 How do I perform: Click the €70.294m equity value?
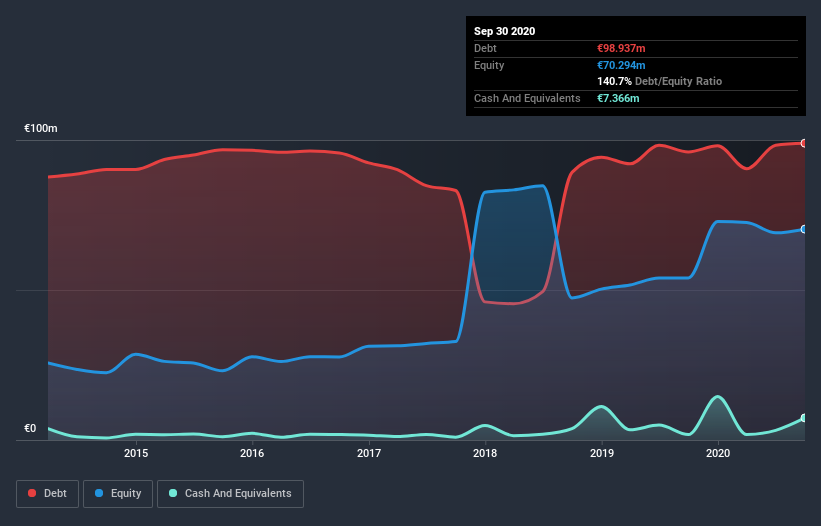pyautogui.click(x=621, y=65)
